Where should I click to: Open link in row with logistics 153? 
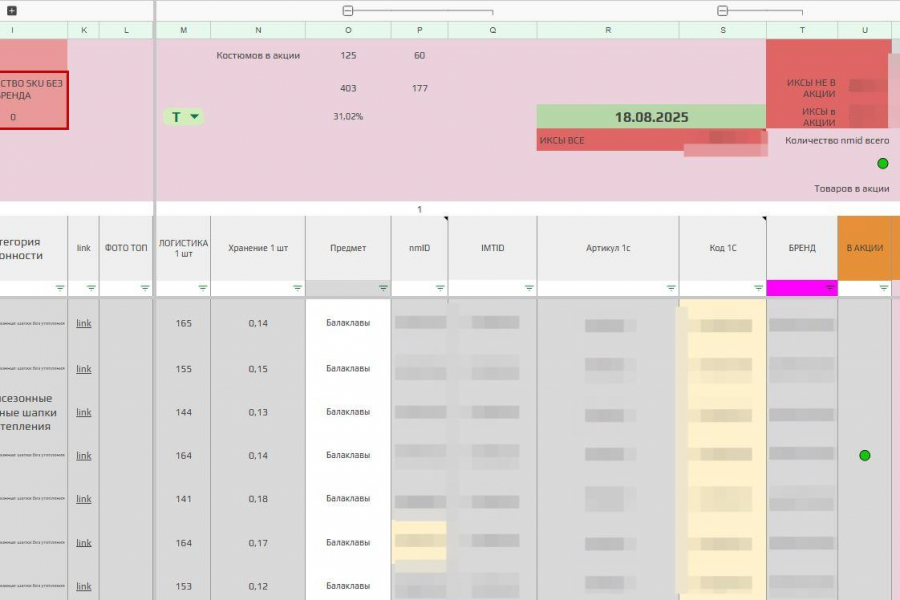click(84, 586)
